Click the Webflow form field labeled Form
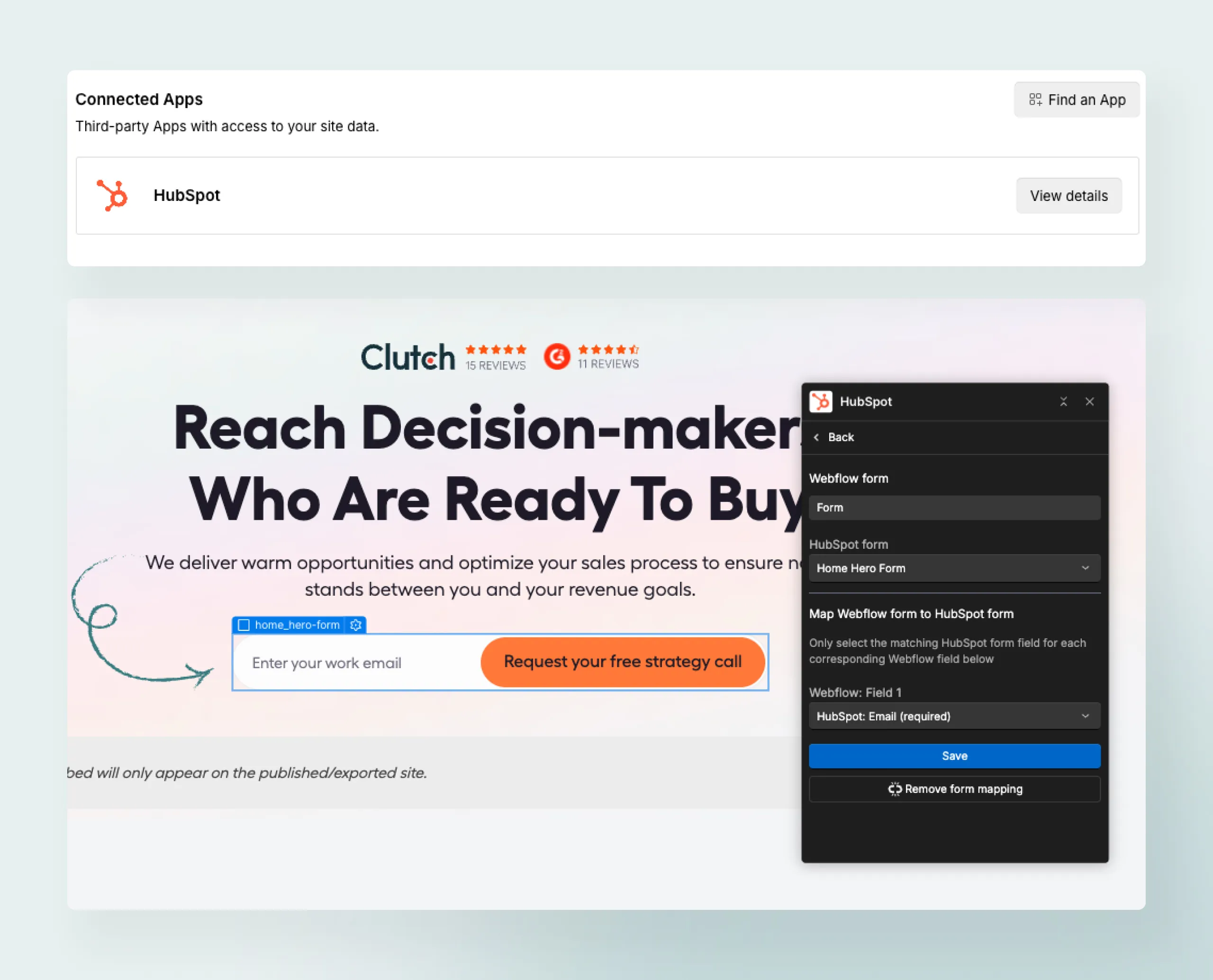Image resolution: width=1213 pixels, height=980 pixels. (x=954, y=508)
